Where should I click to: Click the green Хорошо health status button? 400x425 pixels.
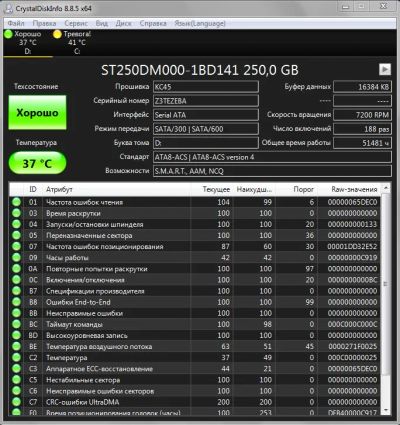tap(37, 113)
